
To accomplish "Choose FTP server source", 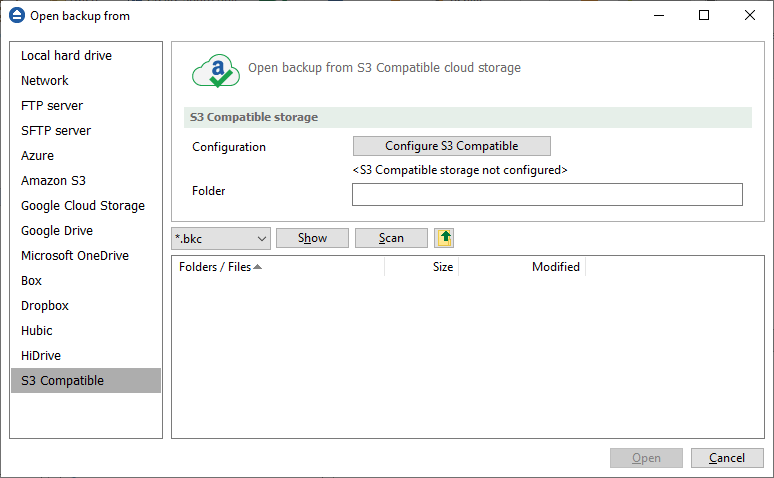I will coord(86,106).
